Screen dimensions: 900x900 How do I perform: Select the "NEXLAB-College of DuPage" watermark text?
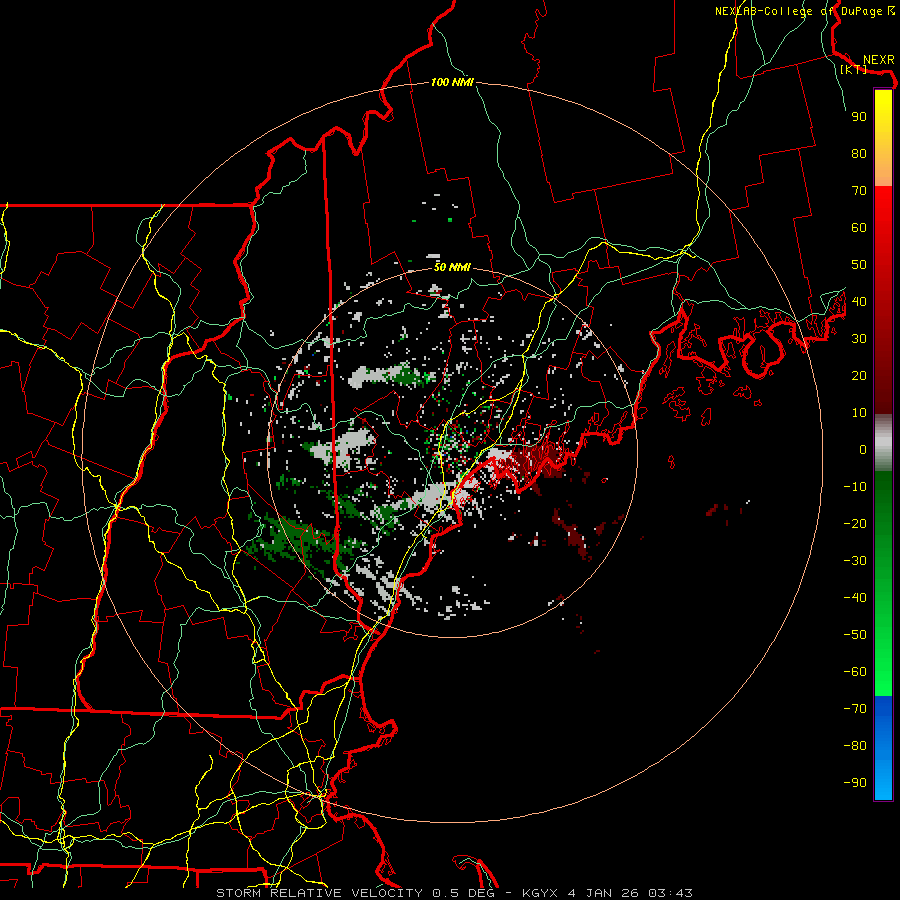click(798, 11)
